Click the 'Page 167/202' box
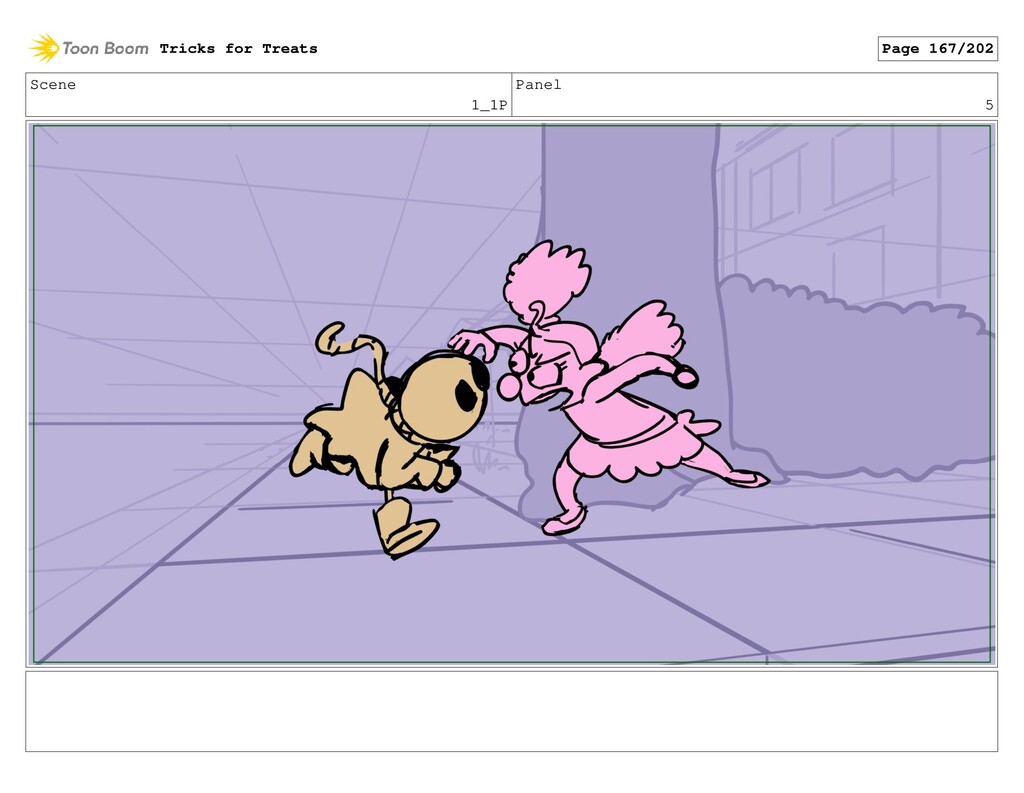The height and width of the screenshot is (793, 1024). (937, 48)
